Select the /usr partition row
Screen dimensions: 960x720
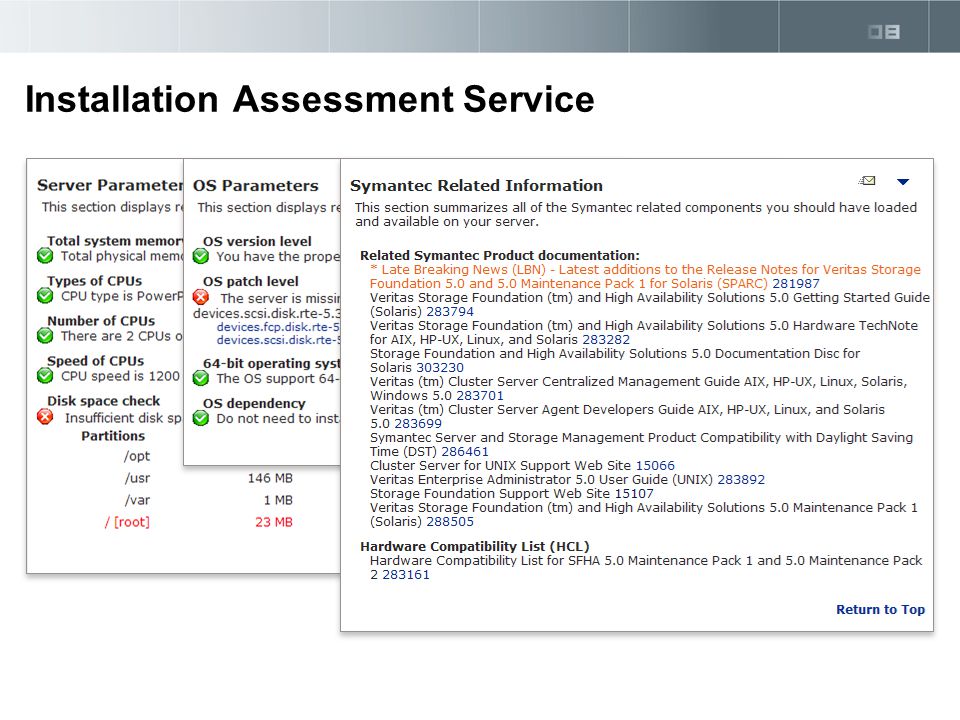(x=137, y=478)
